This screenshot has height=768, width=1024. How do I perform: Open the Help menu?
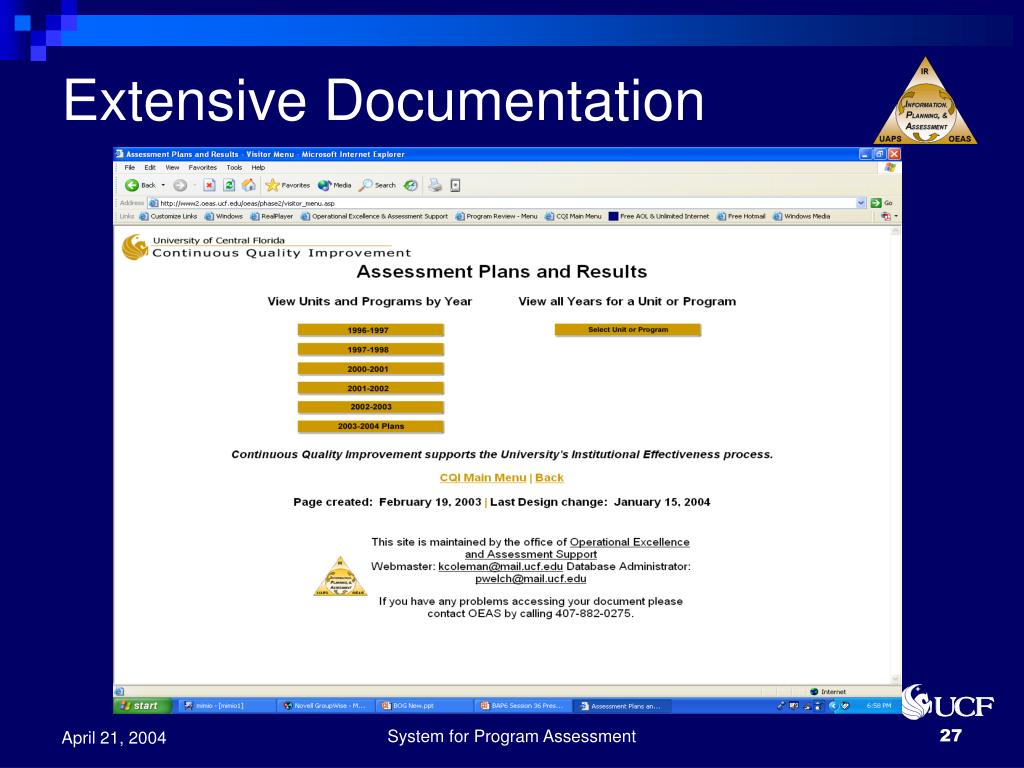[258, 168]
